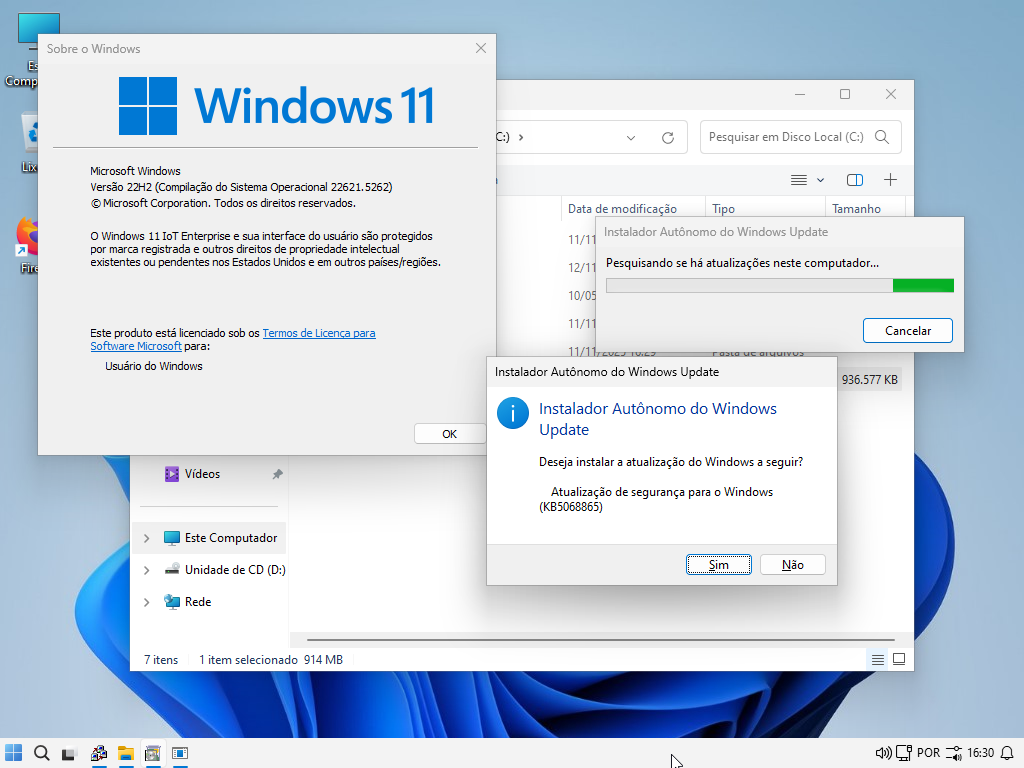Cancel the update search in the installer
Viewport: 1024px width, 768px height.
pyautogui.click(x=907, y=330)
